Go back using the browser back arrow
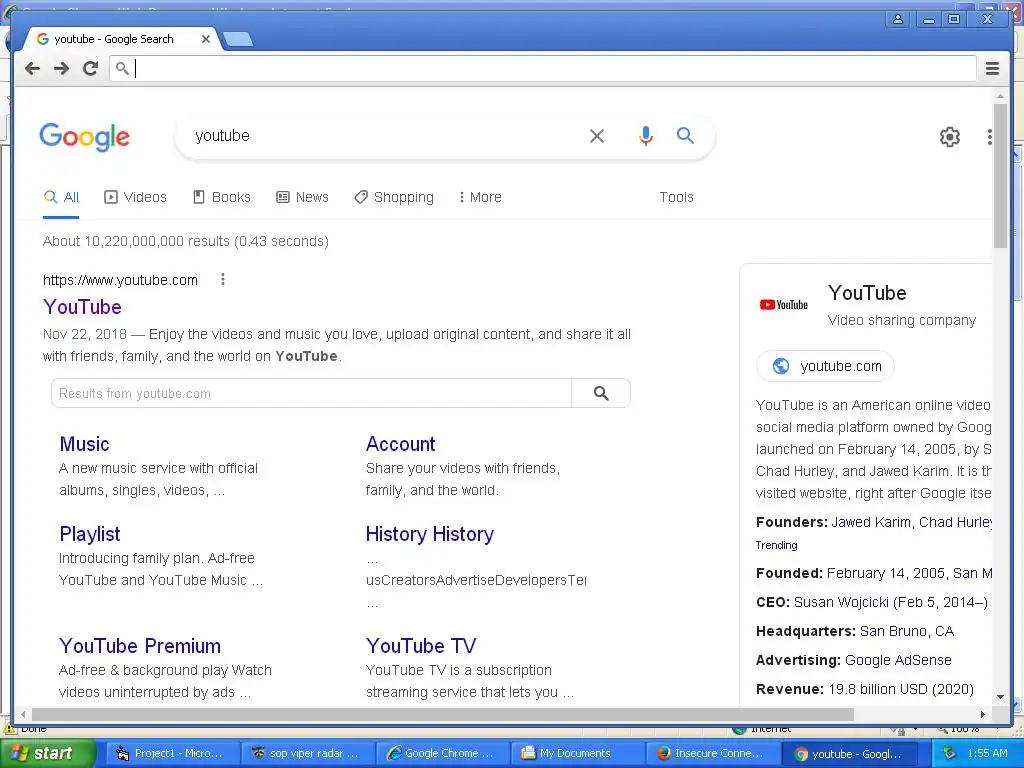1024x768 pixels. (32, 68)
